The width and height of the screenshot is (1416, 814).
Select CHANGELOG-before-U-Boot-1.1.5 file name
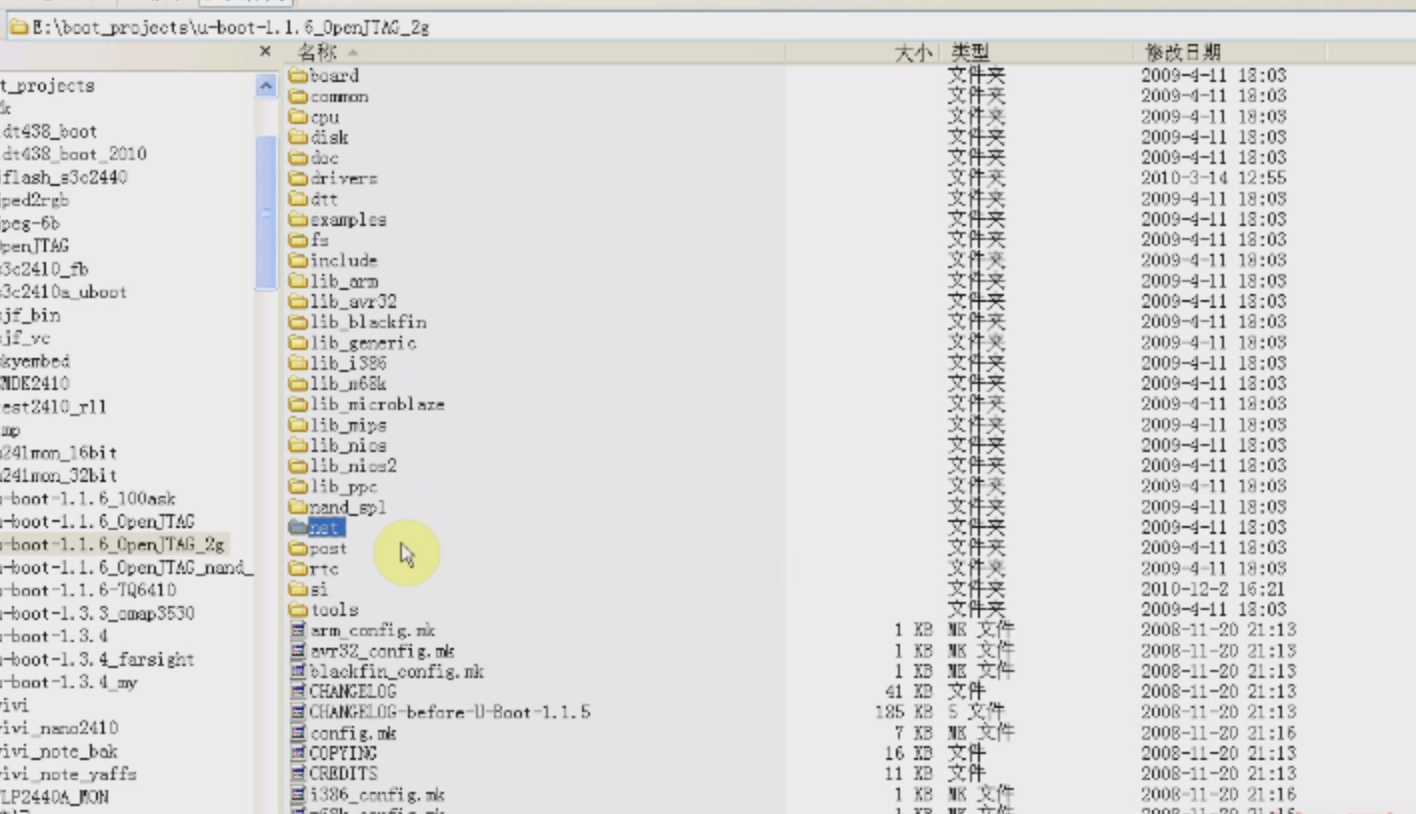point(450,712)
